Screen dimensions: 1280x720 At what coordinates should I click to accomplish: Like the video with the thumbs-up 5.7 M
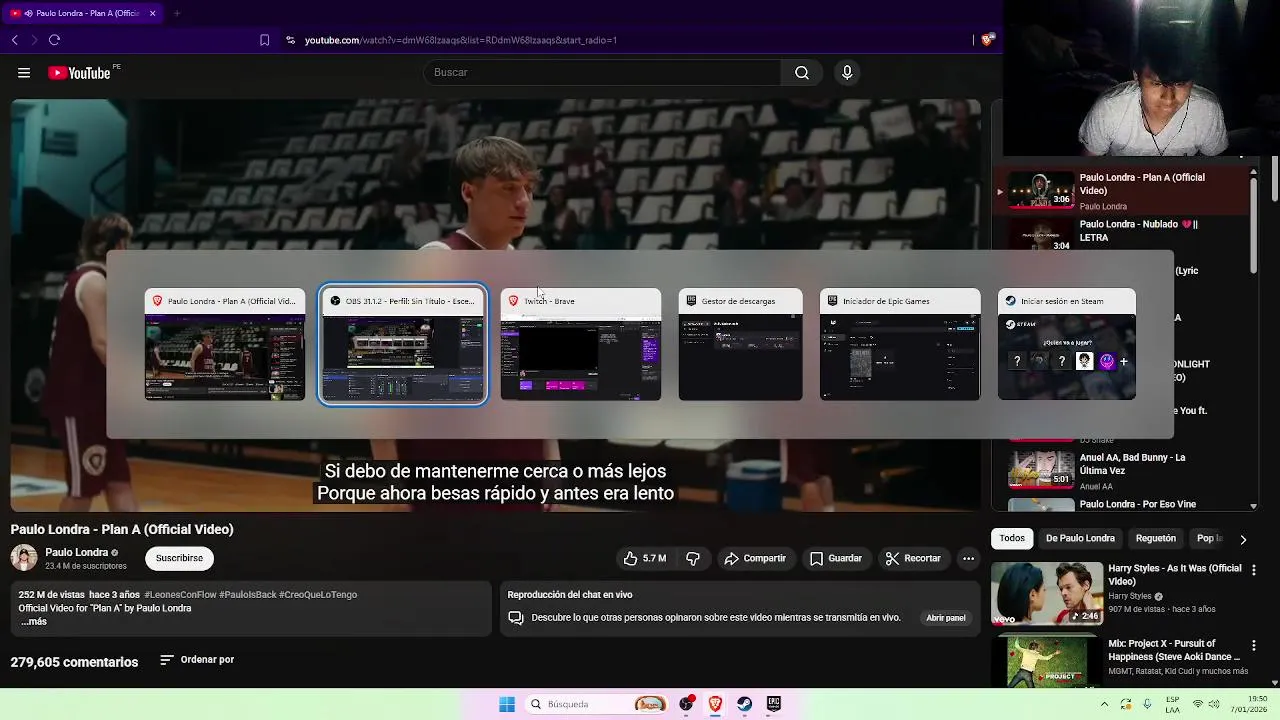pyautogui.click(x=645, y=559)
